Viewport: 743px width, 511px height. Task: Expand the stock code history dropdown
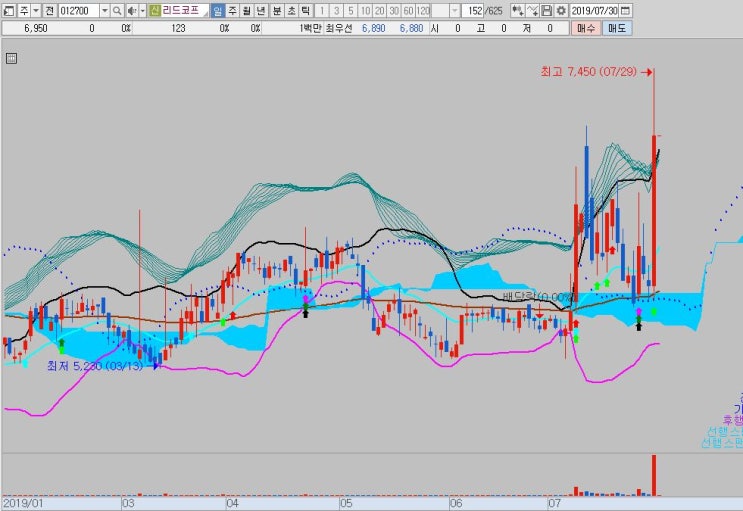point(105,10)
